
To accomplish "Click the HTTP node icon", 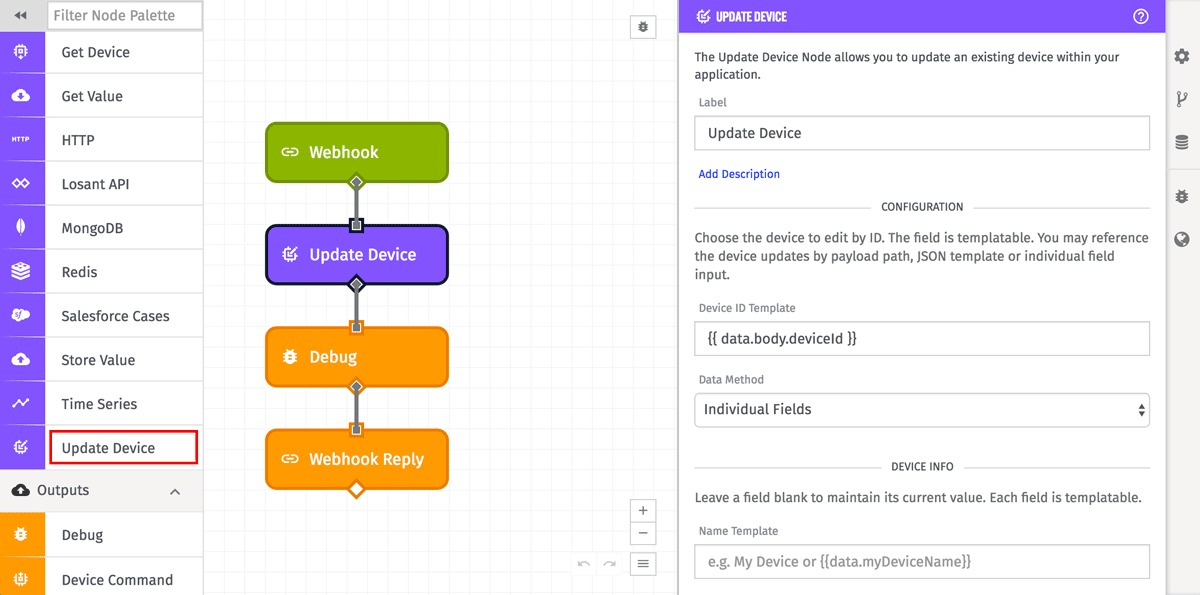I will coord(21,140).
